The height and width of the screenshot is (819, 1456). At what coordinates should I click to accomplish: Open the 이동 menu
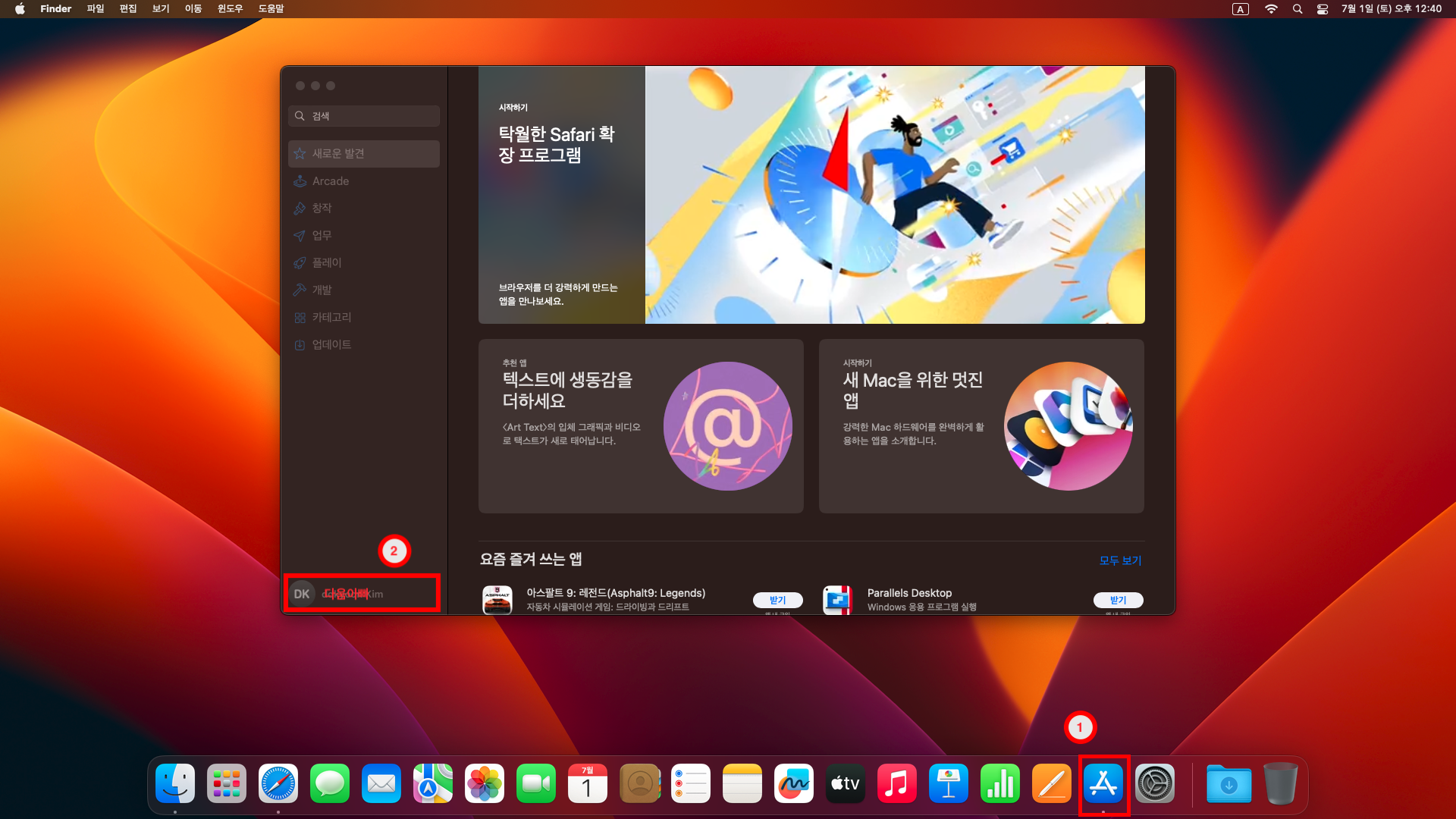(193, 9)
